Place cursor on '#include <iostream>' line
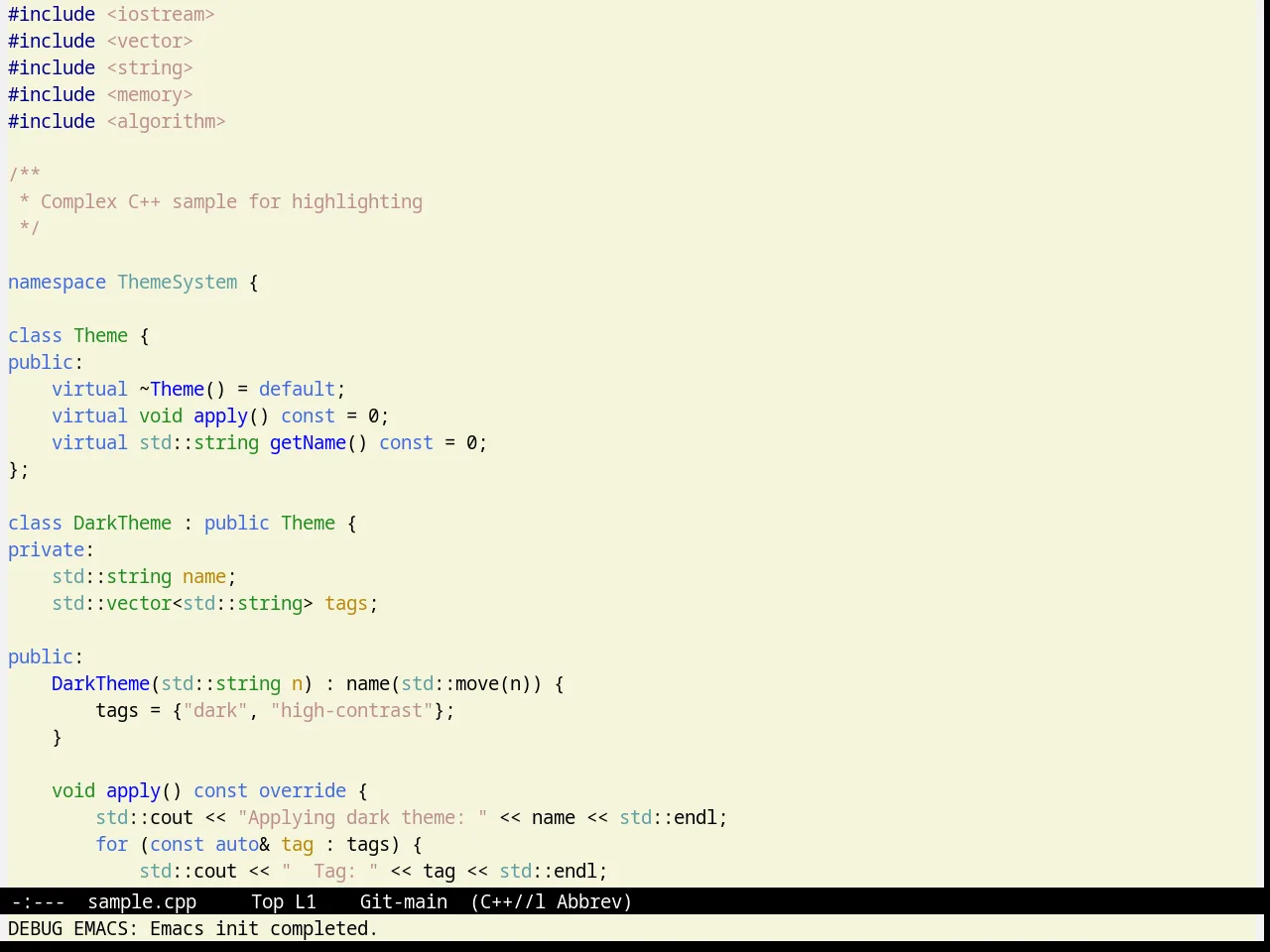Viewport: 1270px width, 952px height. pos(111,14)
